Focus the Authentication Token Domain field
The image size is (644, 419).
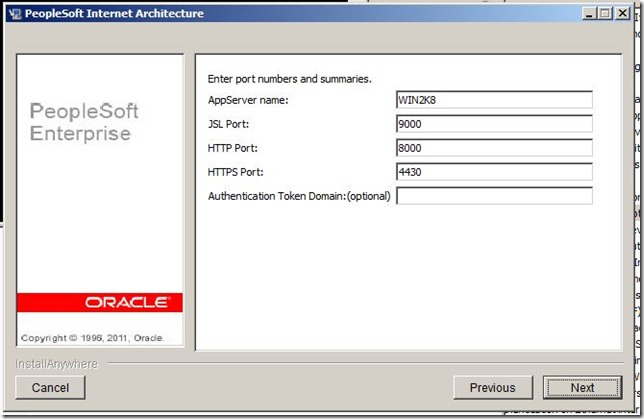(494, 196)
